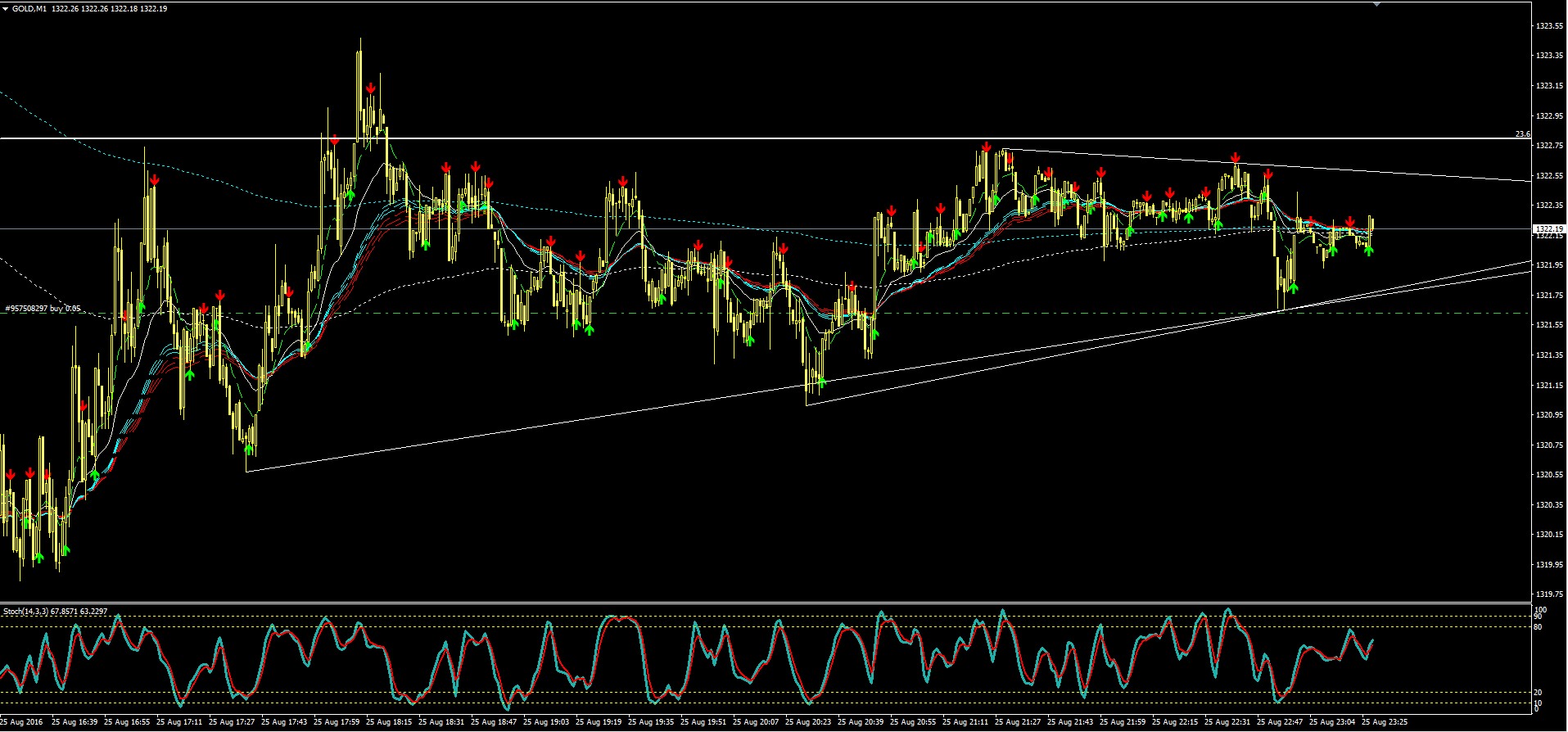Image resolution: width=1568 pixels, height=732 pixels.
Task: Click the 25 Aug 22:15 time label
Action: tap(1175, 722)
